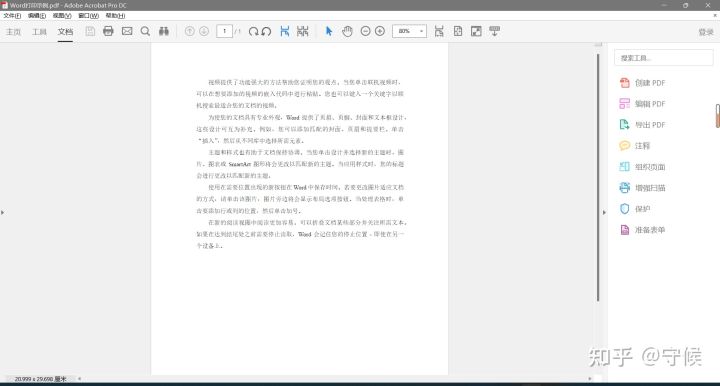The image size is (720, 386).
Task: Click the tools pane scrollbar handle
Action: click(x=717, y=116)
